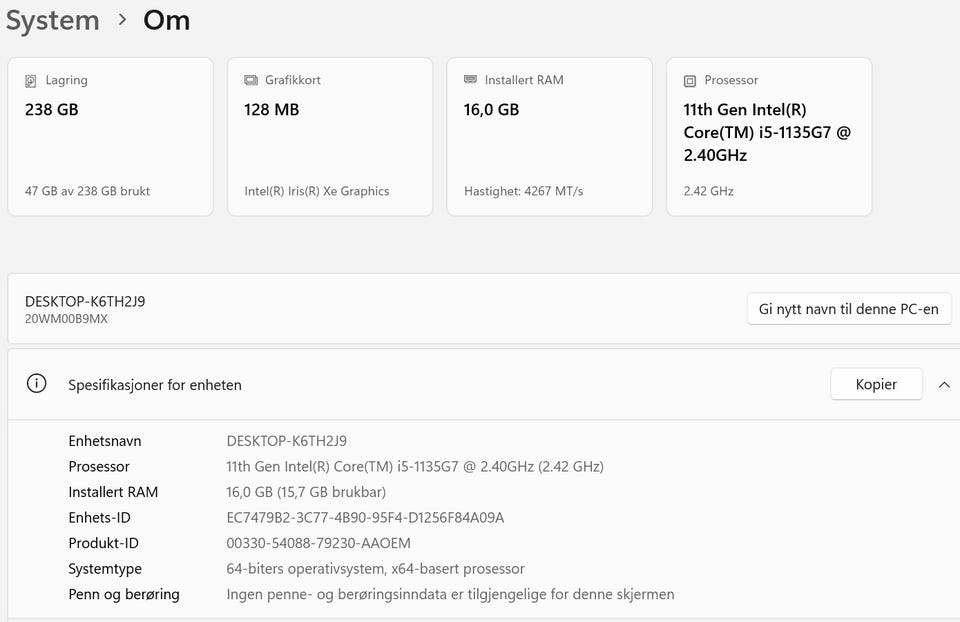Click the DESKTOP-K6TH2J9 PC name heading
This screenshot has width=960, height=622.
coord(85,301)
